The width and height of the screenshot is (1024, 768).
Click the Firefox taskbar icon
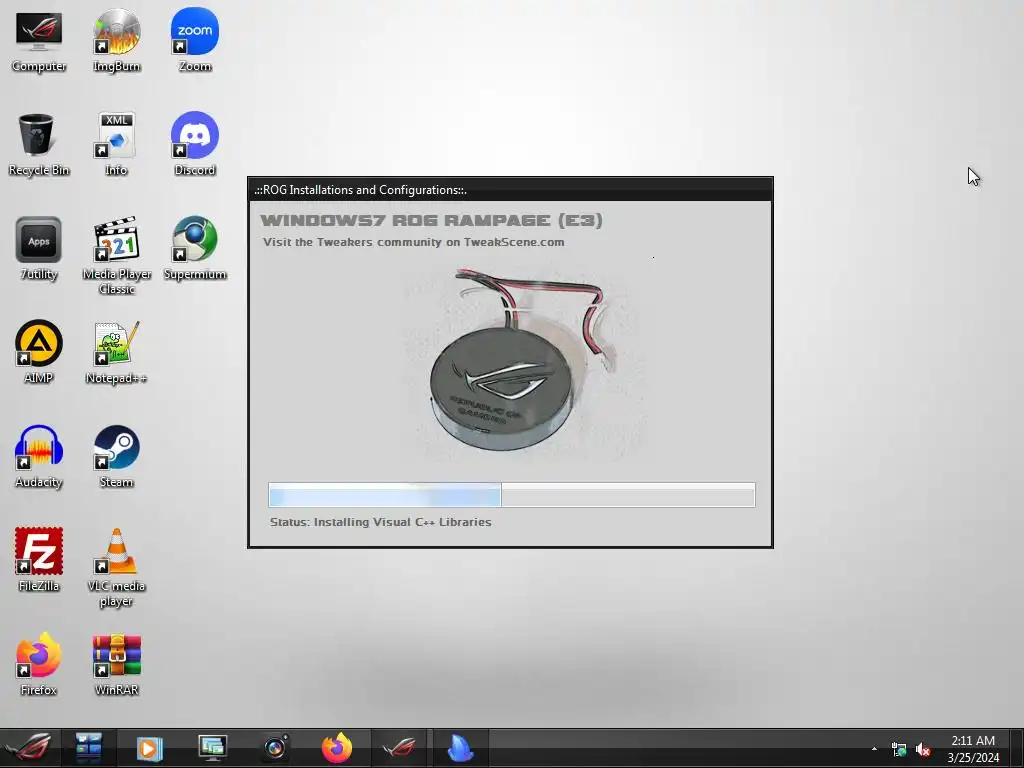[337, 748]
